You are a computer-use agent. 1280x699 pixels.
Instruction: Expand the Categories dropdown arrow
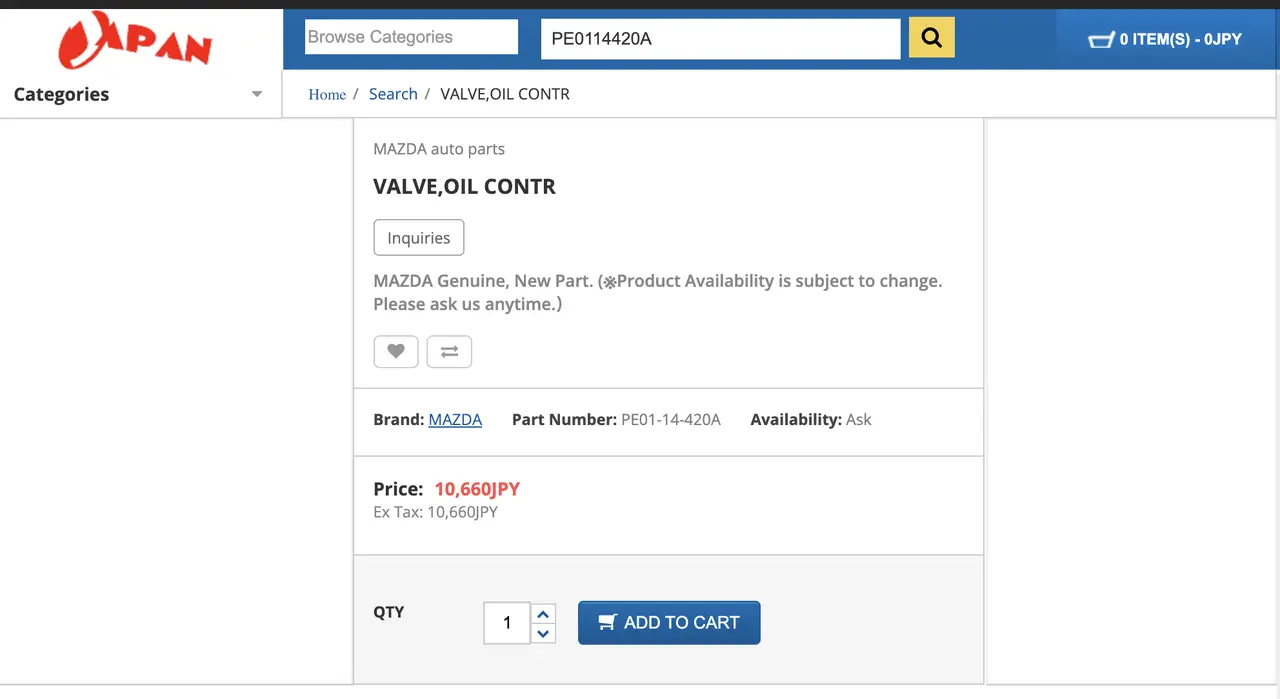tap(257, 94)
